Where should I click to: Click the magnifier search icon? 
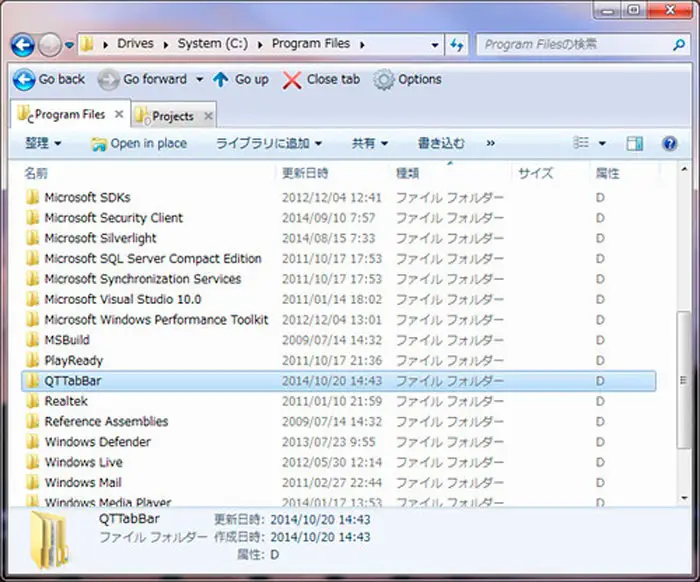pos(679,45)
